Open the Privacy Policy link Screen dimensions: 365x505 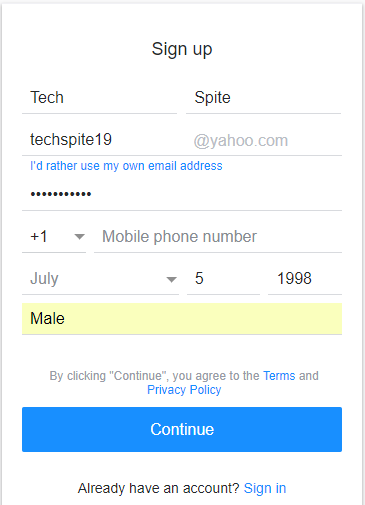184,390
